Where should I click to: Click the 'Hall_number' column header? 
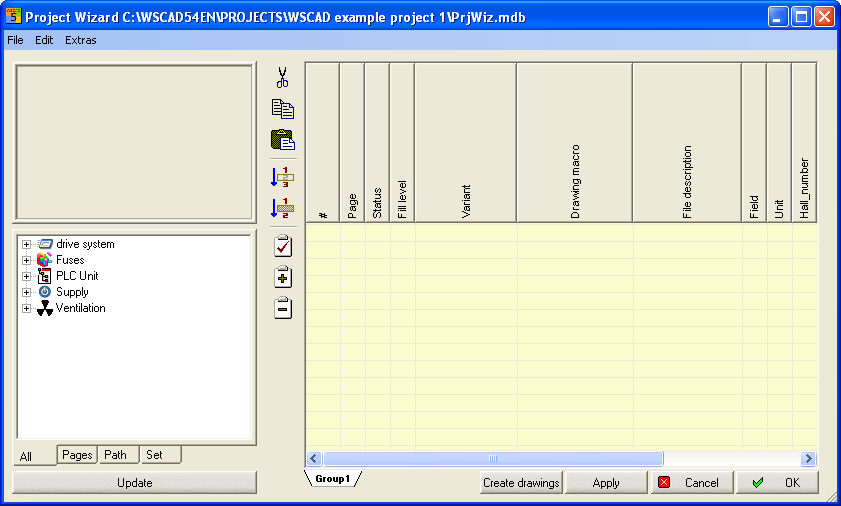[804, 142]
